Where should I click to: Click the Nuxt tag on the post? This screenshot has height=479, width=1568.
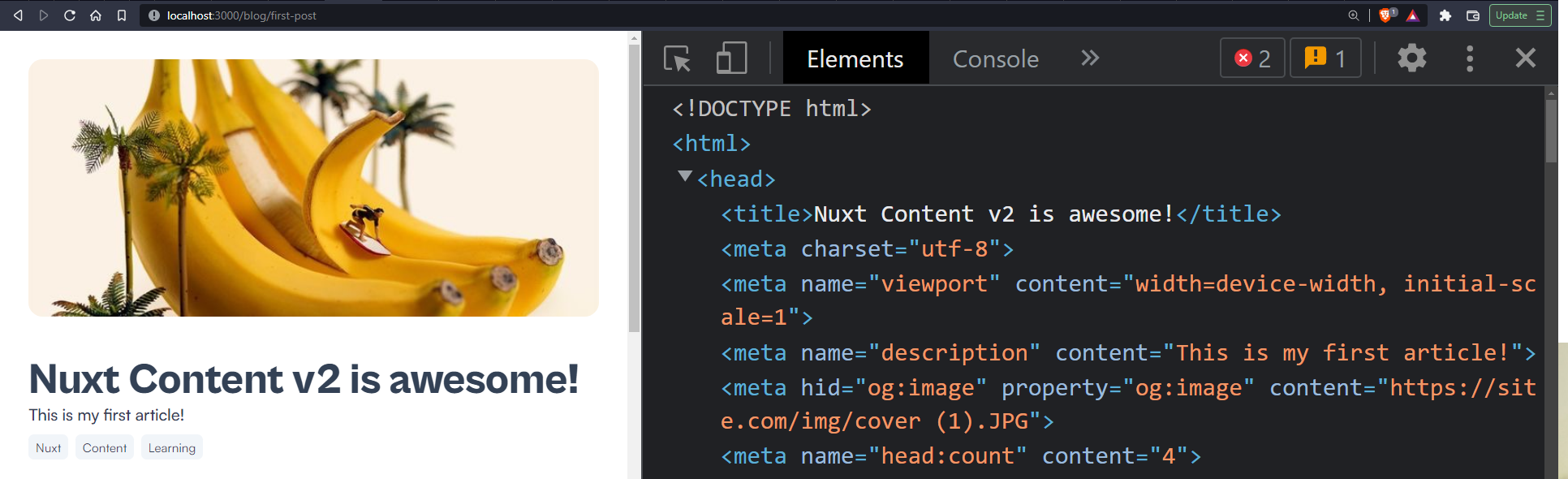[48, 447]
